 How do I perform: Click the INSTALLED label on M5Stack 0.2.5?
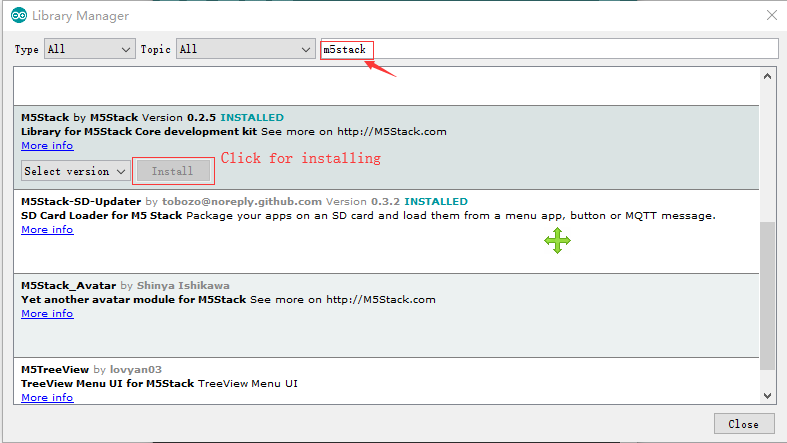(252, 117)
